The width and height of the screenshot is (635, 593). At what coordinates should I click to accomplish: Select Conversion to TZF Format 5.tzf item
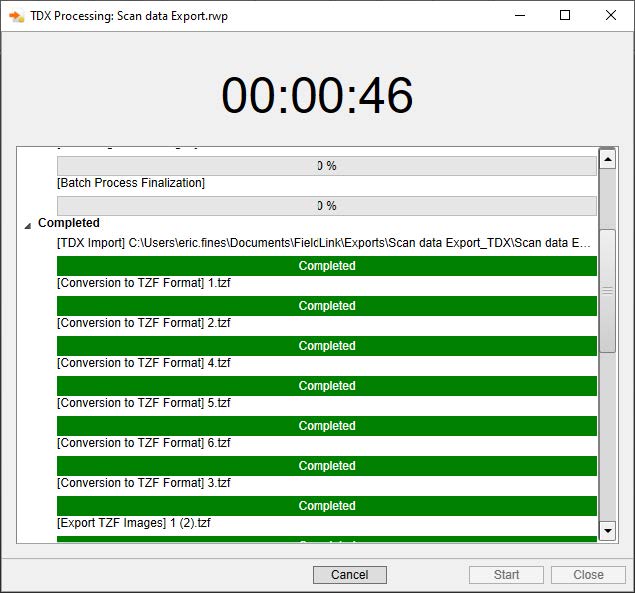click(144, 403)
